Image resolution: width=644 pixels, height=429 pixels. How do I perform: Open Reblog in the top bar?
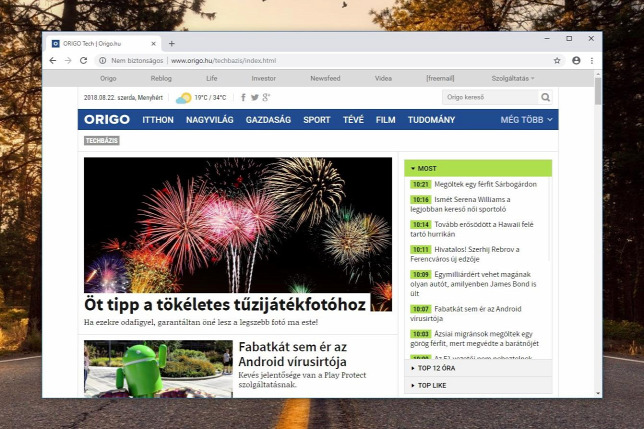pyautogui.click(x=161, y=78)
